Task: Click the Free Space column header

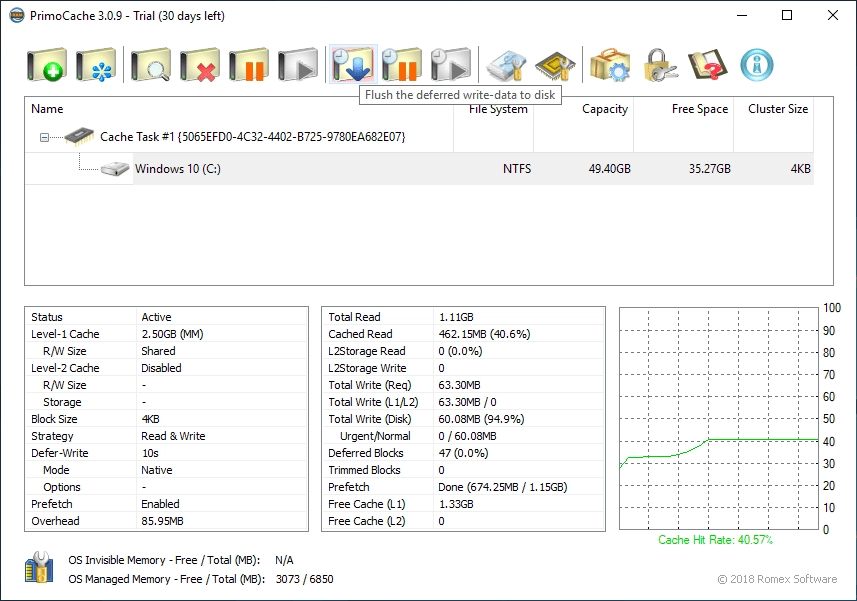Action: pyautogui.click(x=683, y=109)
